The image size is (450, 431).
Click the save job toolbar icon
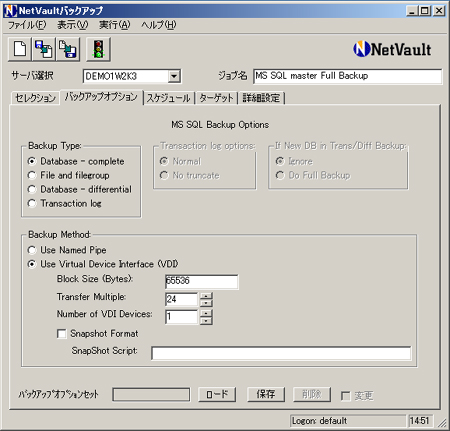click(68, 49)
